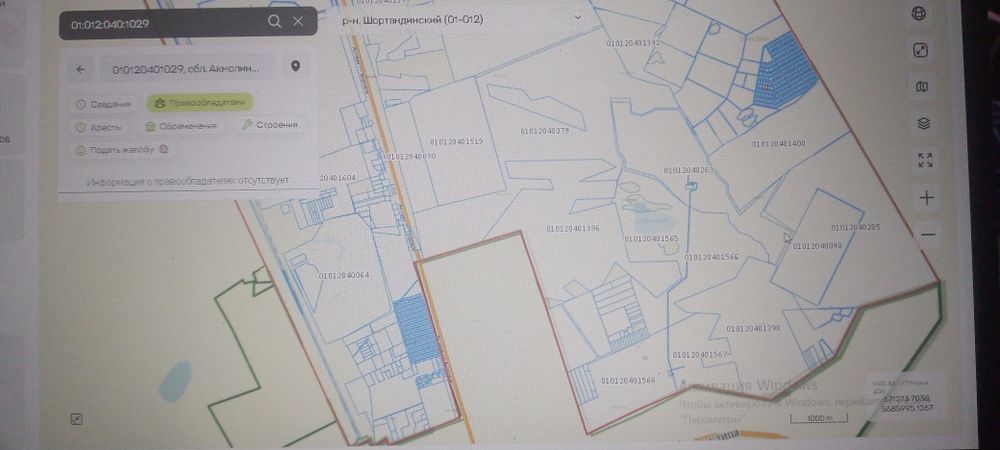The width and height of the screenshot is (1000, 450).
Task: Click the magnifier search icon
Action: (274, 22)
